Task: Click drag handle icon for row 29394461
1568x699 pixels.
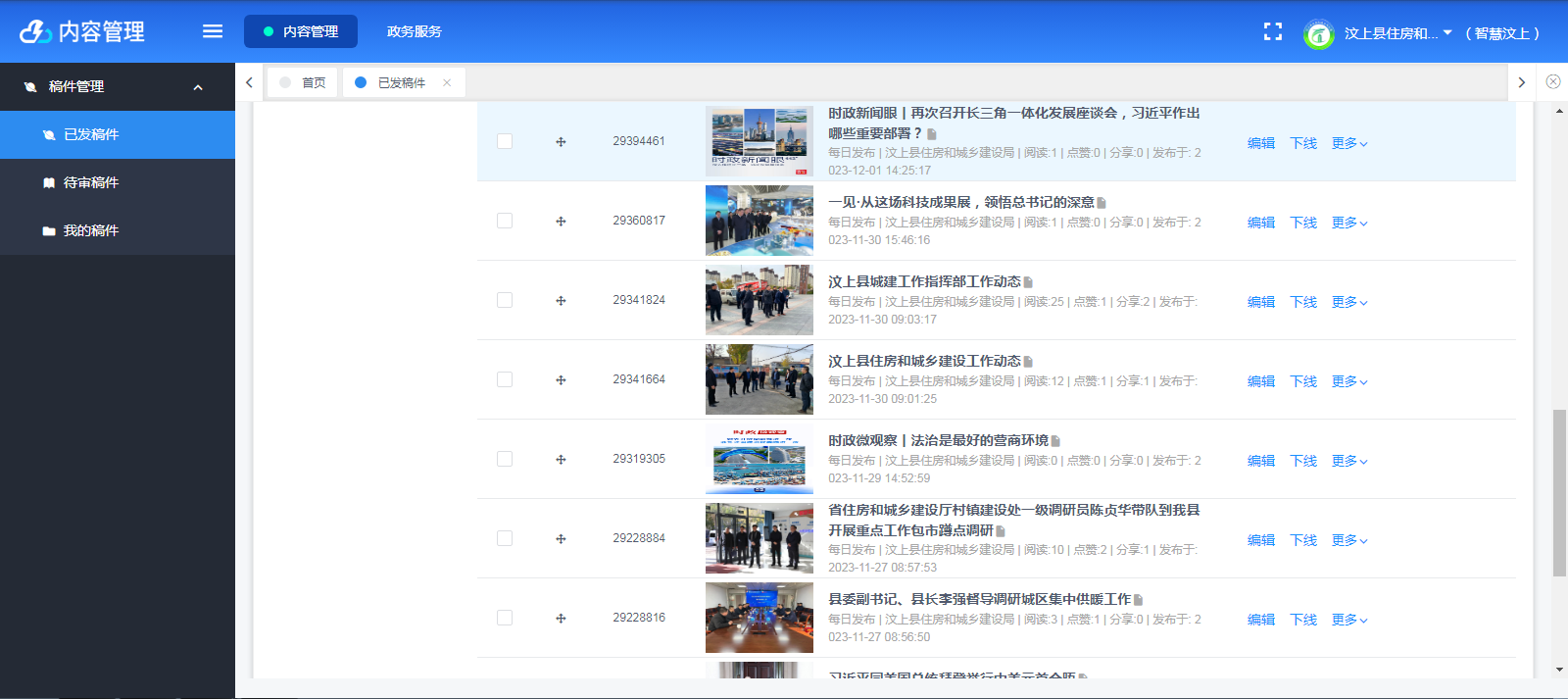Action: click(561, 142)
